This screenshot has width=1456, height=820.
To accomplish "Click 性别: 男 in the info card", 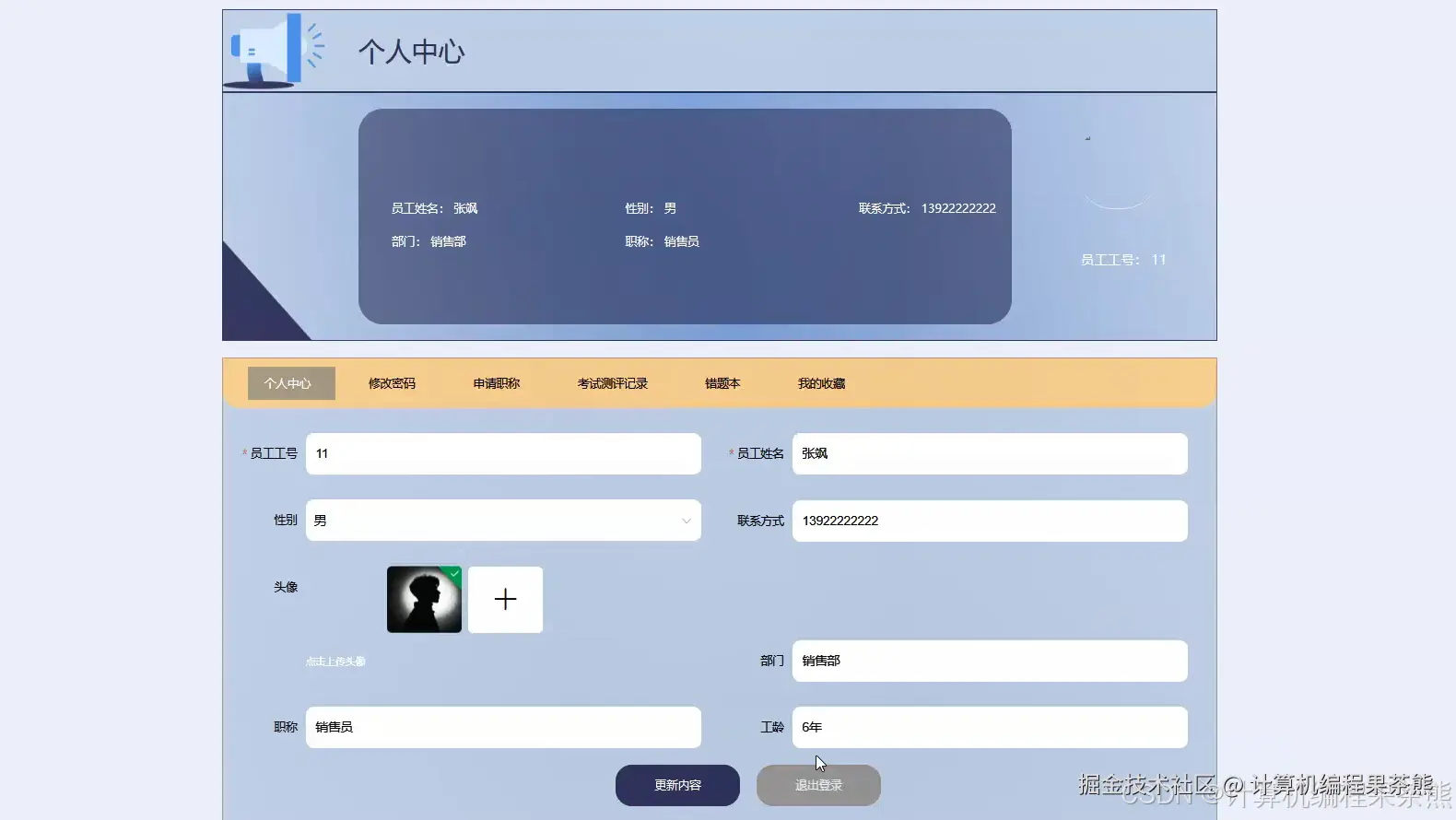I will pyautogui.click(x=651, y=208).
